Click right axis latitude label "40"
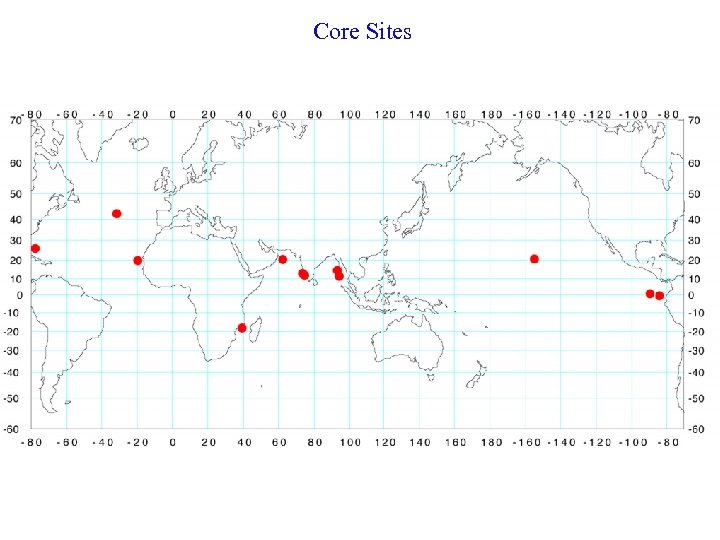Viewport: 720px width, 540px height. pos(694,219)
